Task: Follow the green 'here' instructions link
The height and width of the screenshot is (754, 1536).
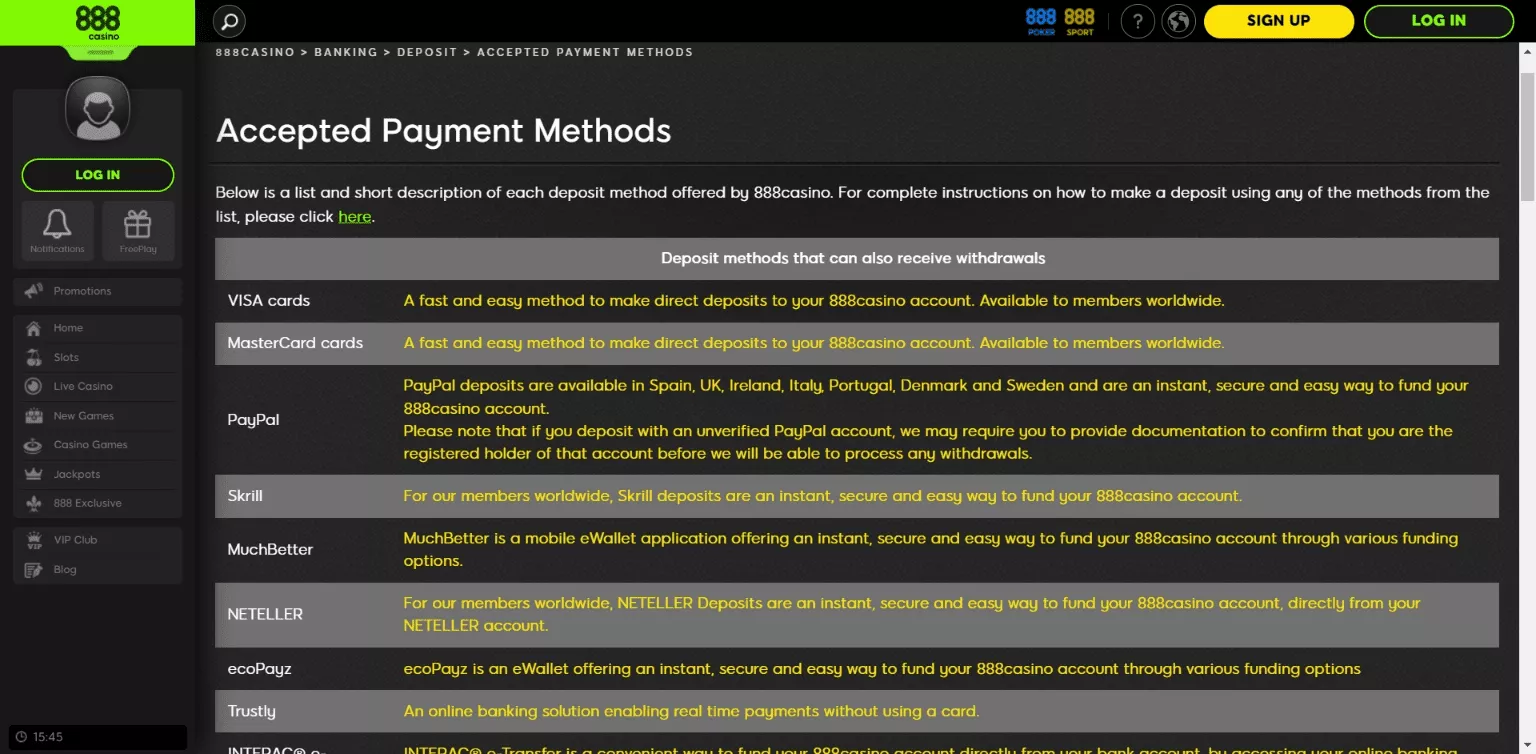Action: coord(354,216)
